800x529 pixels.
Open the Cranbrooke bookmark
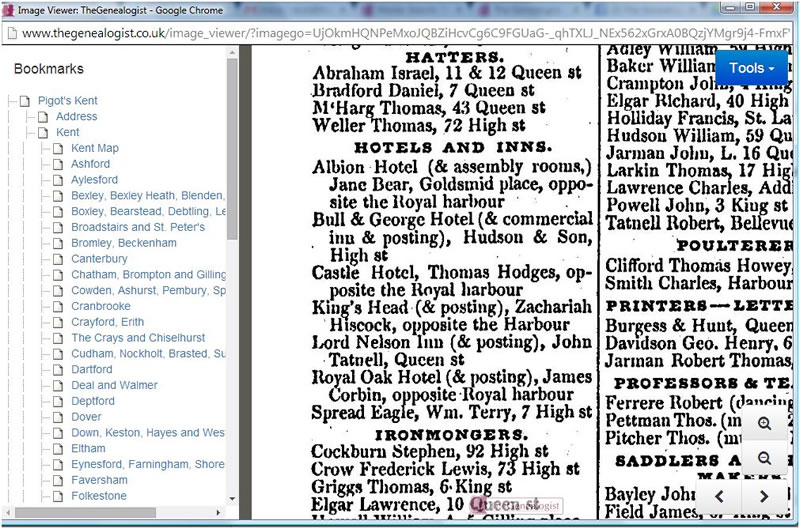(x=101, y=306)
